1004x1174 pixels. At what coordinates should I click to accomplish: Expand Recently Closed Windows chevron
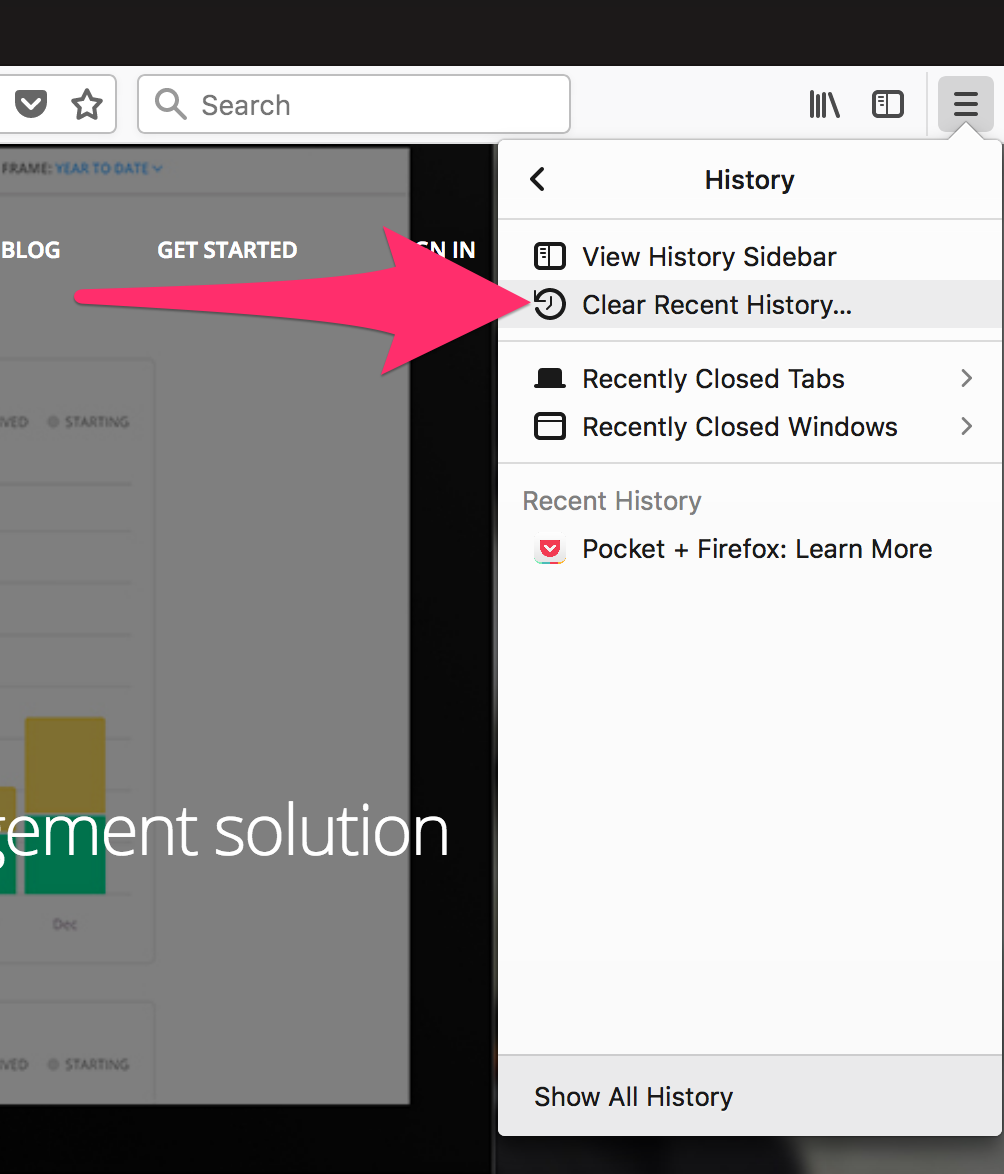pos(966,426)
